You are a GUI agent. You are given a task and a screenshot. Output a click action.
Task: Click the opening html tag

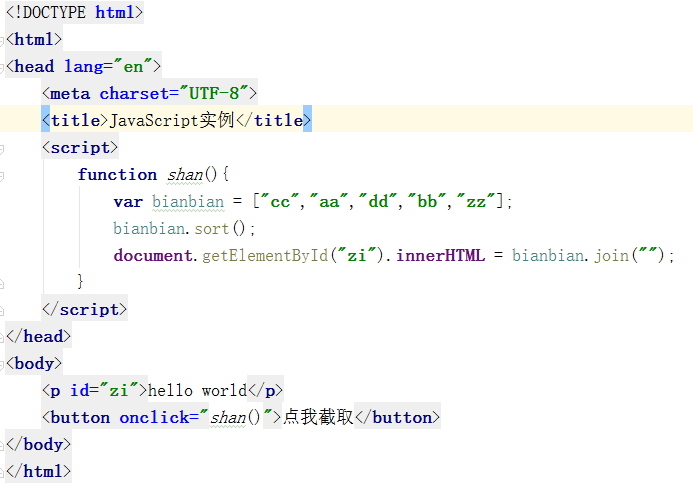34,40
